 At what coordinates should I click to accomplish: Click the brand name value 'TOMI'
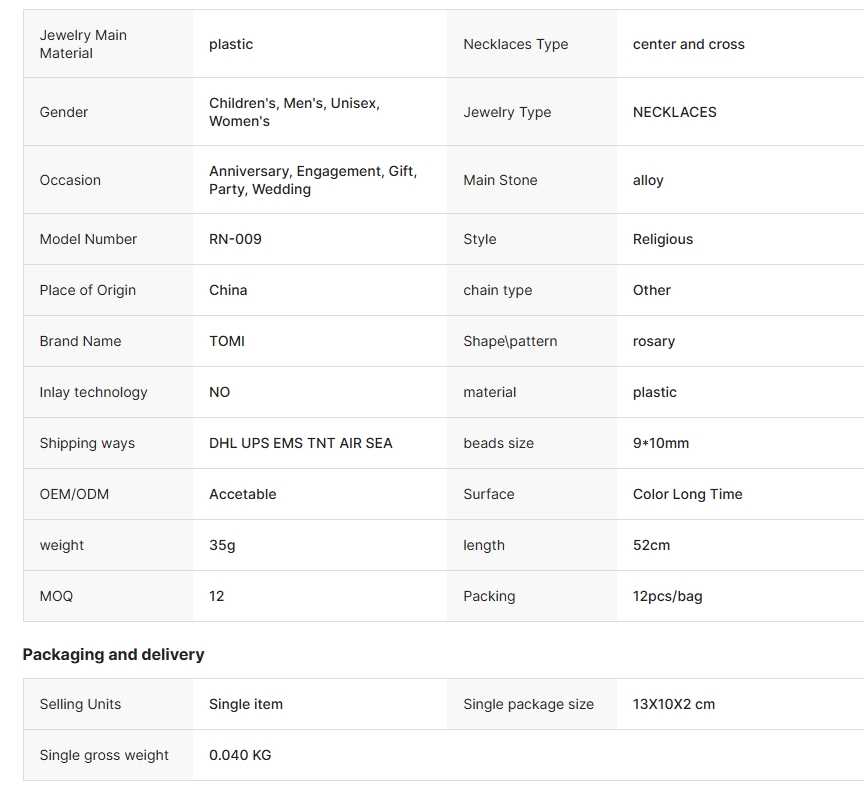tap(227, 341)
